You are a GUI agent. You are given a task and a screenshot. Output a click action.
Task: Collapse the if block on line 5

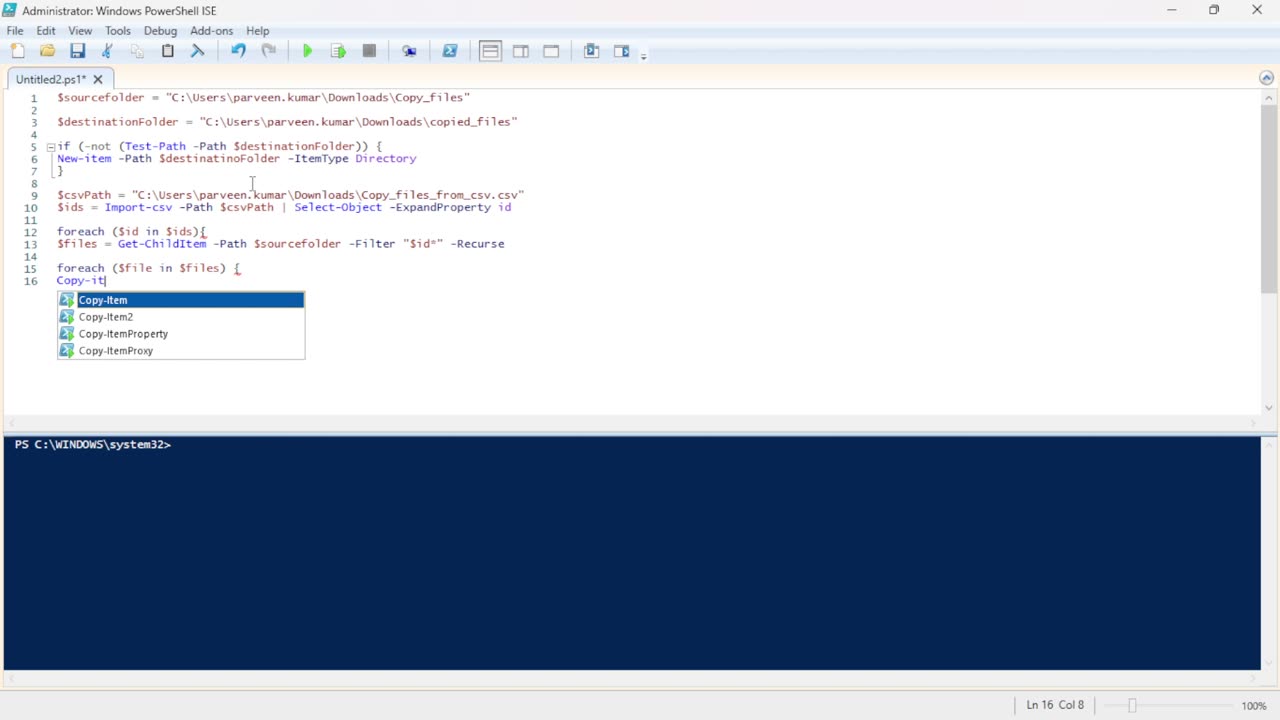pyautogui.click(x=50, y=147)
